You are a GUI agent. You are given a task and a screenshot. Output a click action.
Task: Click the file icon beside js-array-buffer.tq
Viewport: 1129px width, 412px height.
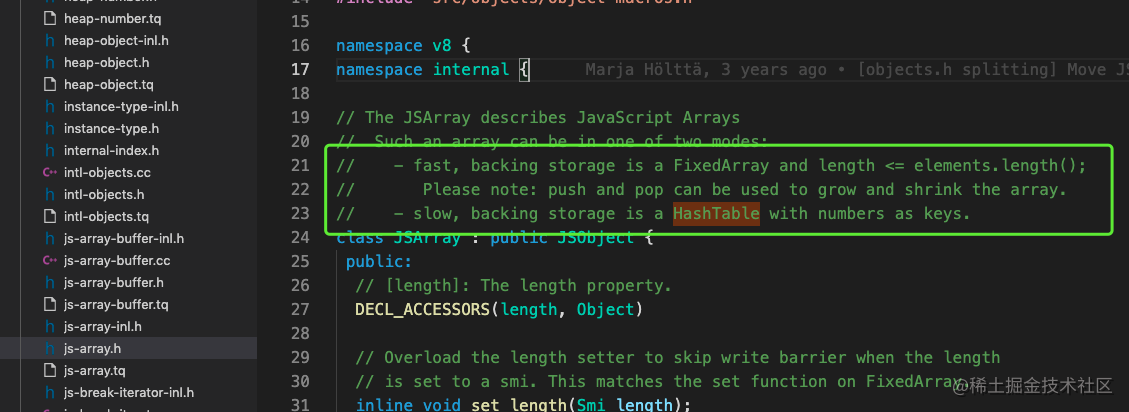(49, 304)
